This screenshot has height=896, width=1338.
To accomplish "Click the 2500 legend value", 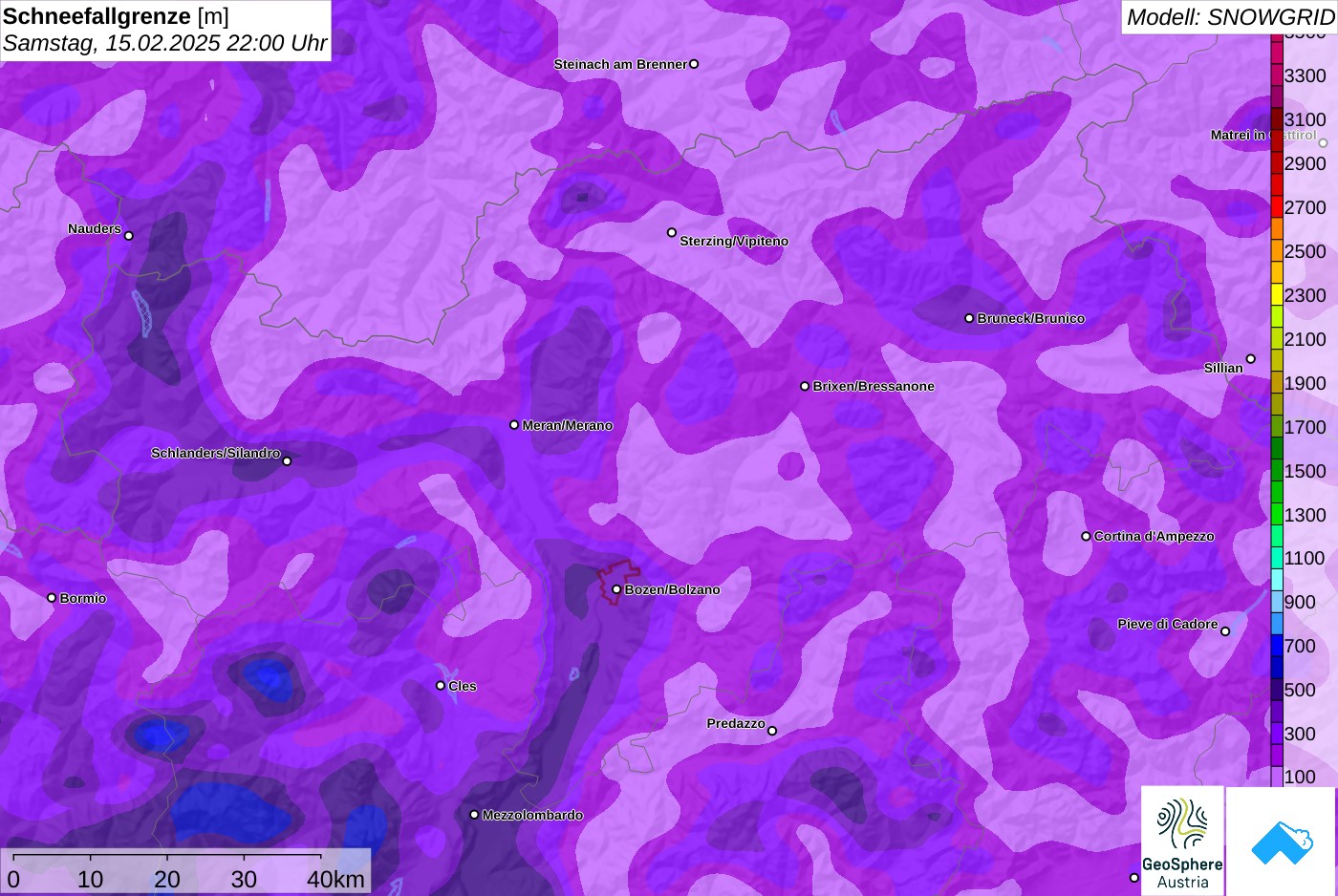I will pos(1305,251).
